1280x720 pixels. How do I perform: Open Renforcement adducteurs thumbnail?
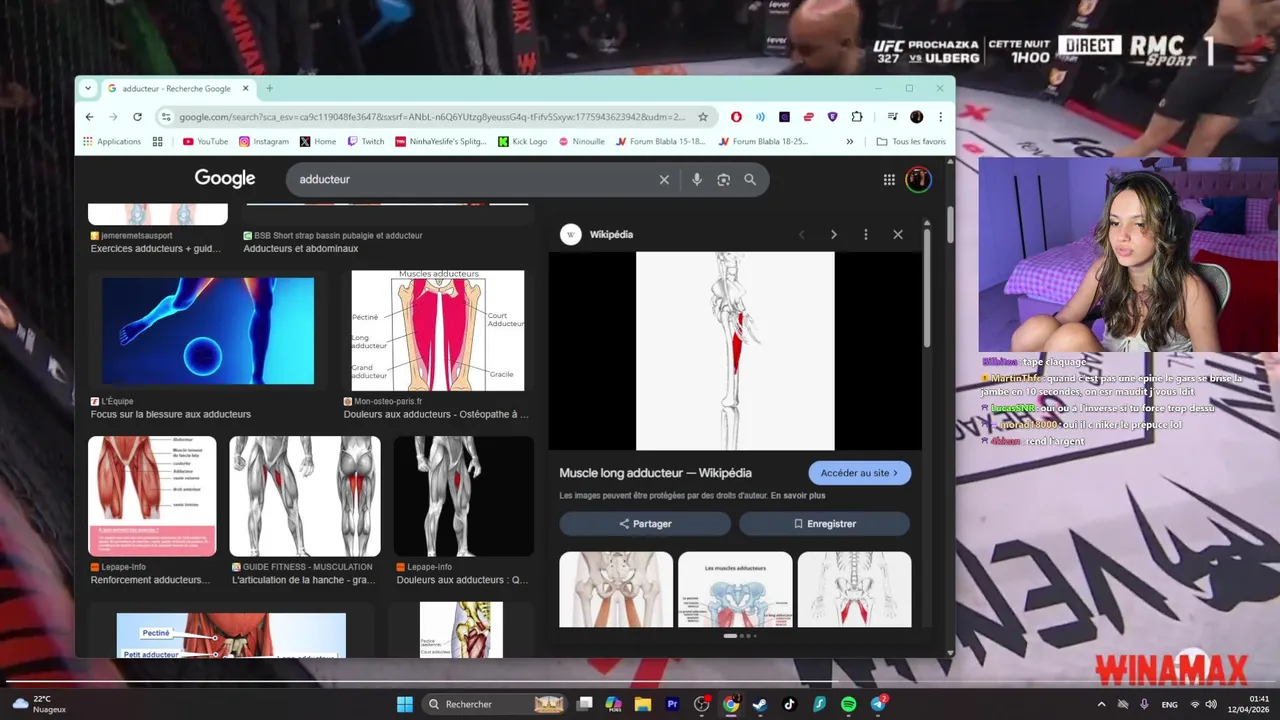tap(152, 496)
